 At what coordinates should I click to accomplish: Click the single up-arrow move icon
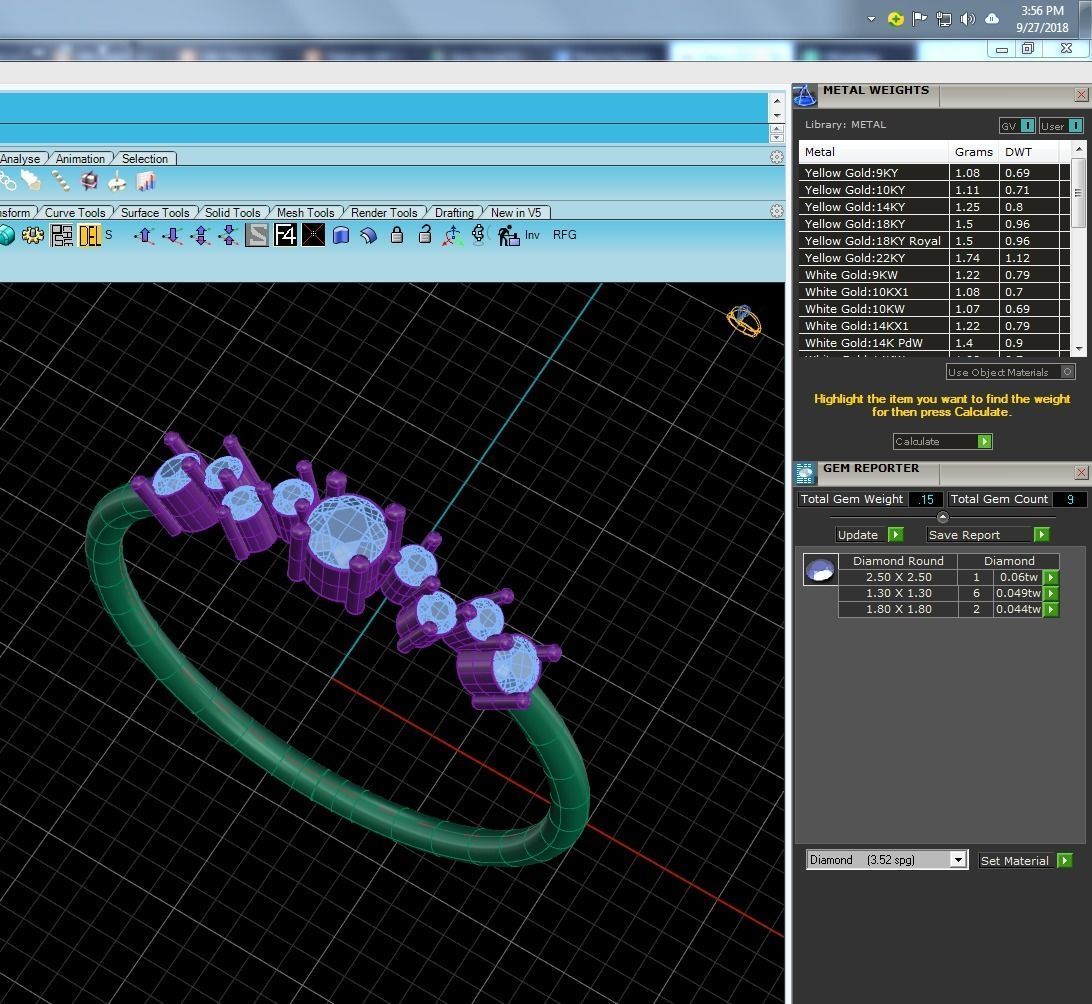144,236
